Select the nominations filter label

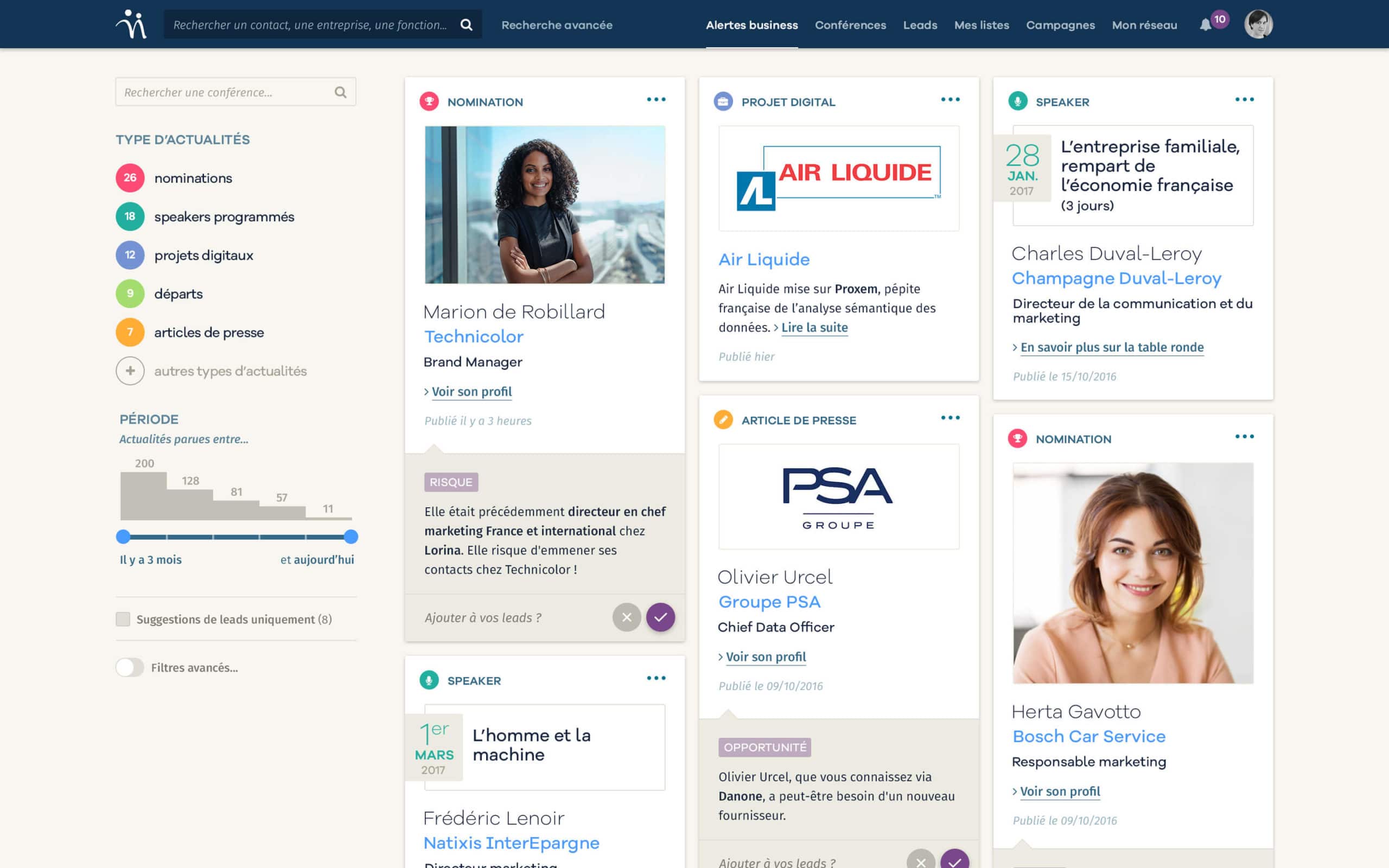193,178
